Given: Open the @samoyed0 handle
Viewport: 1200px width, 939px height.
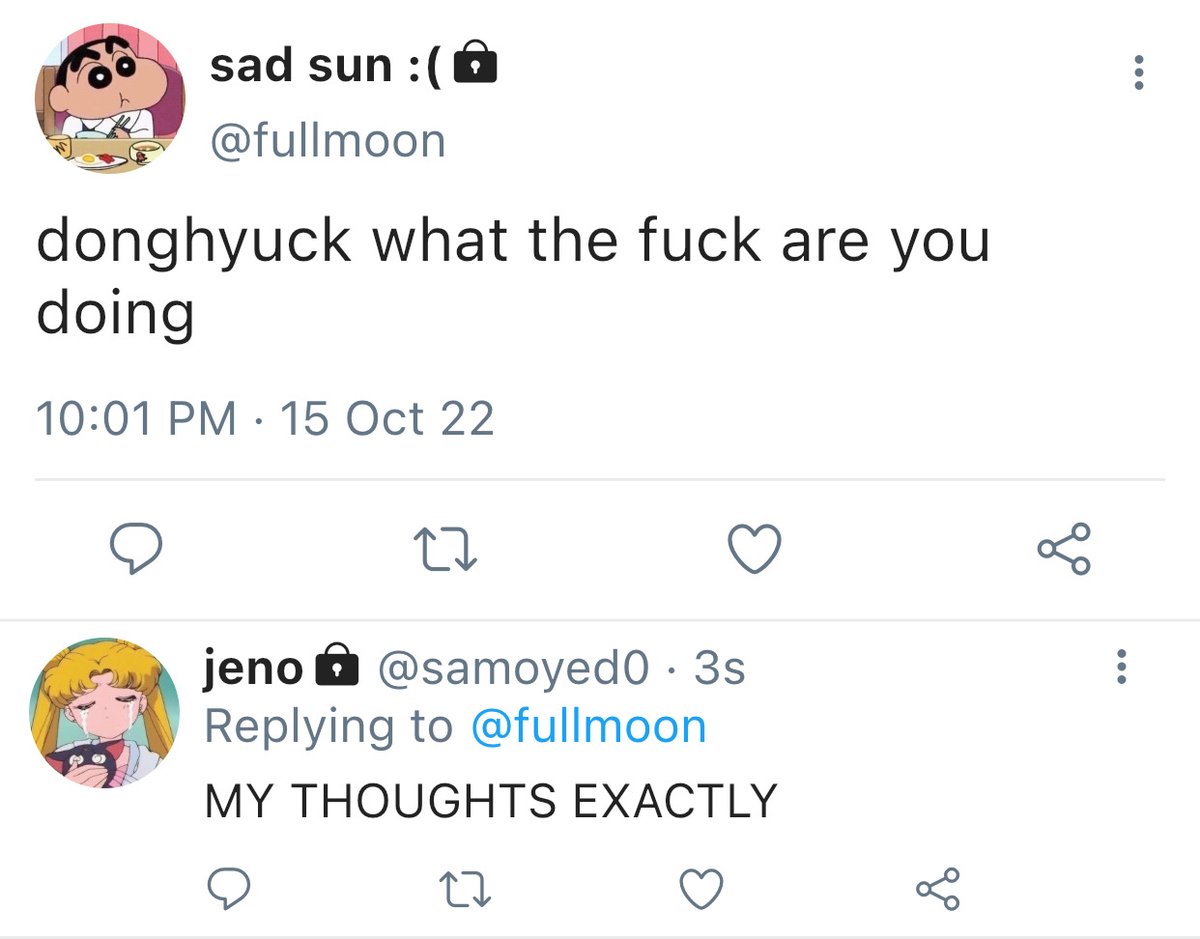Looking at the screenshot, I should point(513,668).
